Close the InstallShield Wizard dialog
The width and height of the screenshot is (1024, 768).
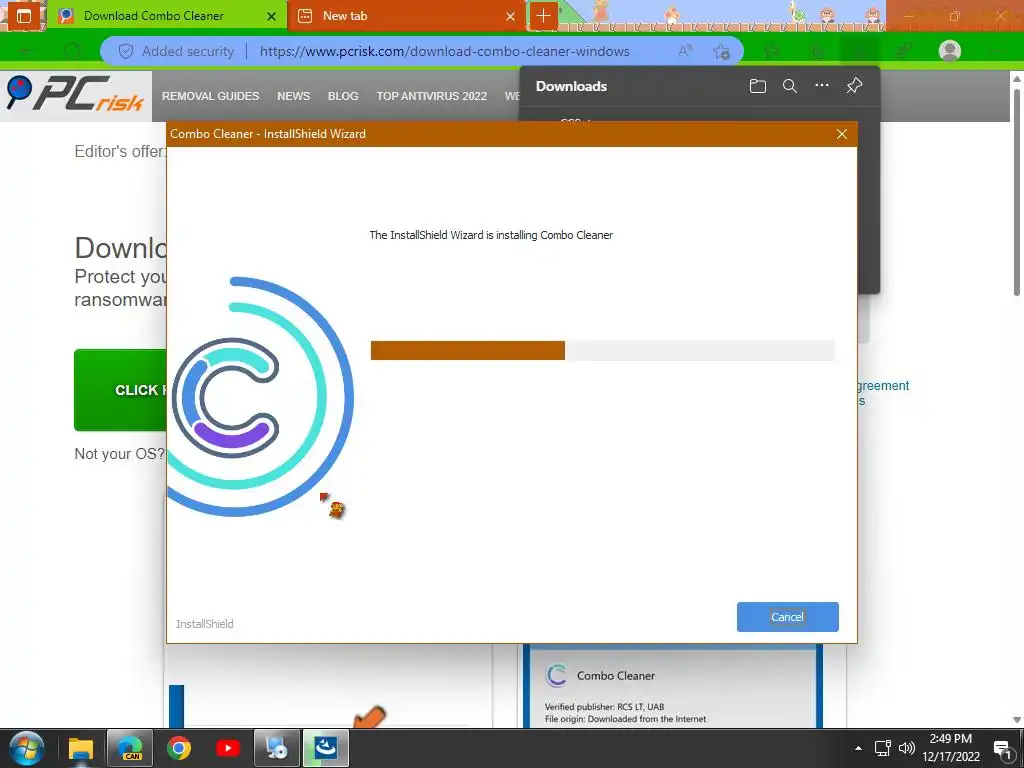pyautogui.click(x=842, y=134)
